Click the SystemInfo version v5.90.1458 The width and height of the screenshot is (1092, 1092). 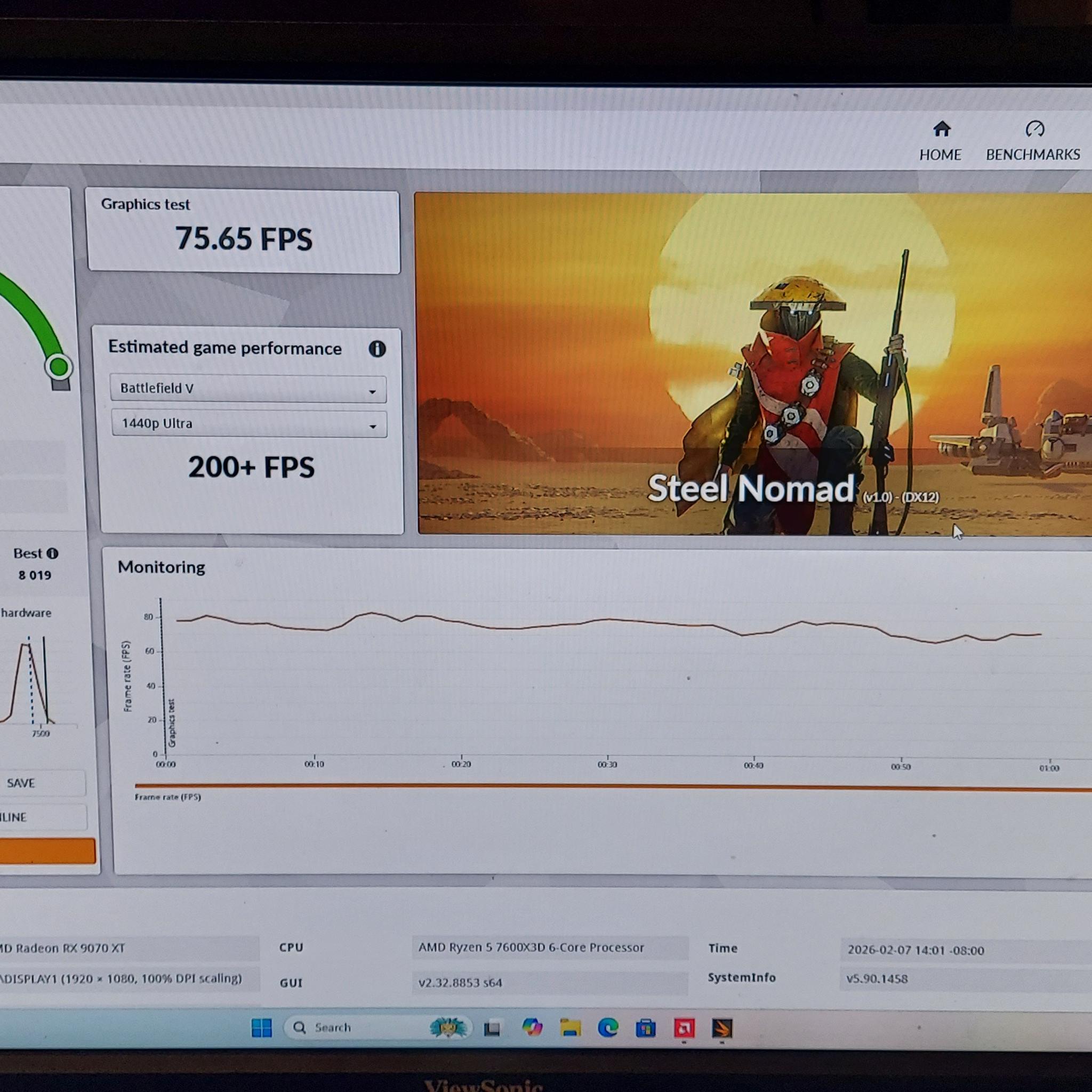[x=966, y=979]
